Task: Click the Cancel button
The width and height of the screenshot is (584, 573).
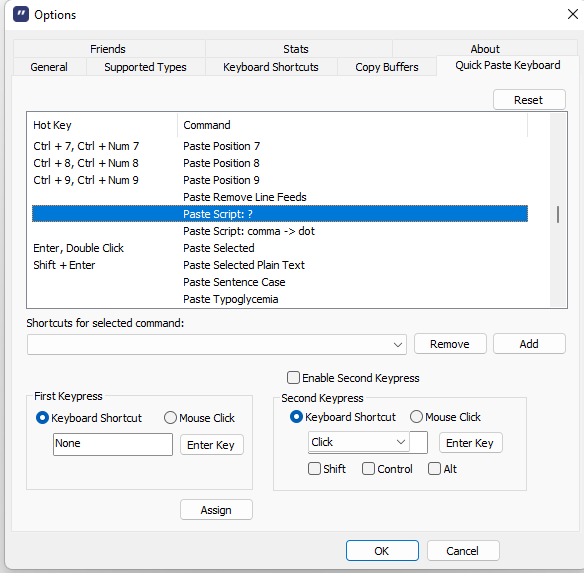Action: pos(463,551)
